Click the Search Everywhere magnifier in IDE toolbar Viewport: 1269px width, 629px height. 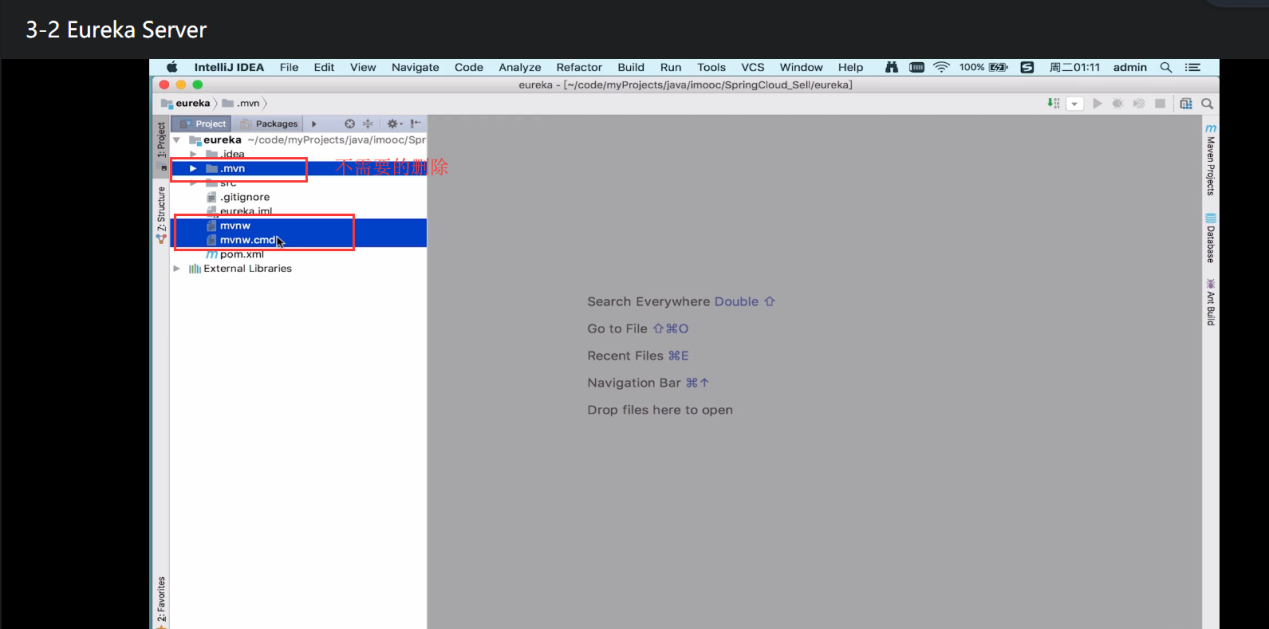point(1207,103)
